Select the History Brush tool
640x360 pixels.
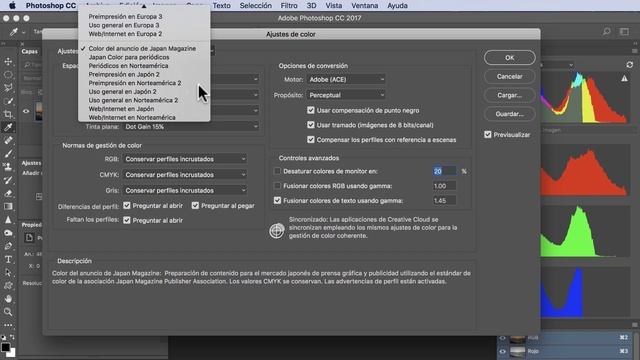tap(8, 180)
